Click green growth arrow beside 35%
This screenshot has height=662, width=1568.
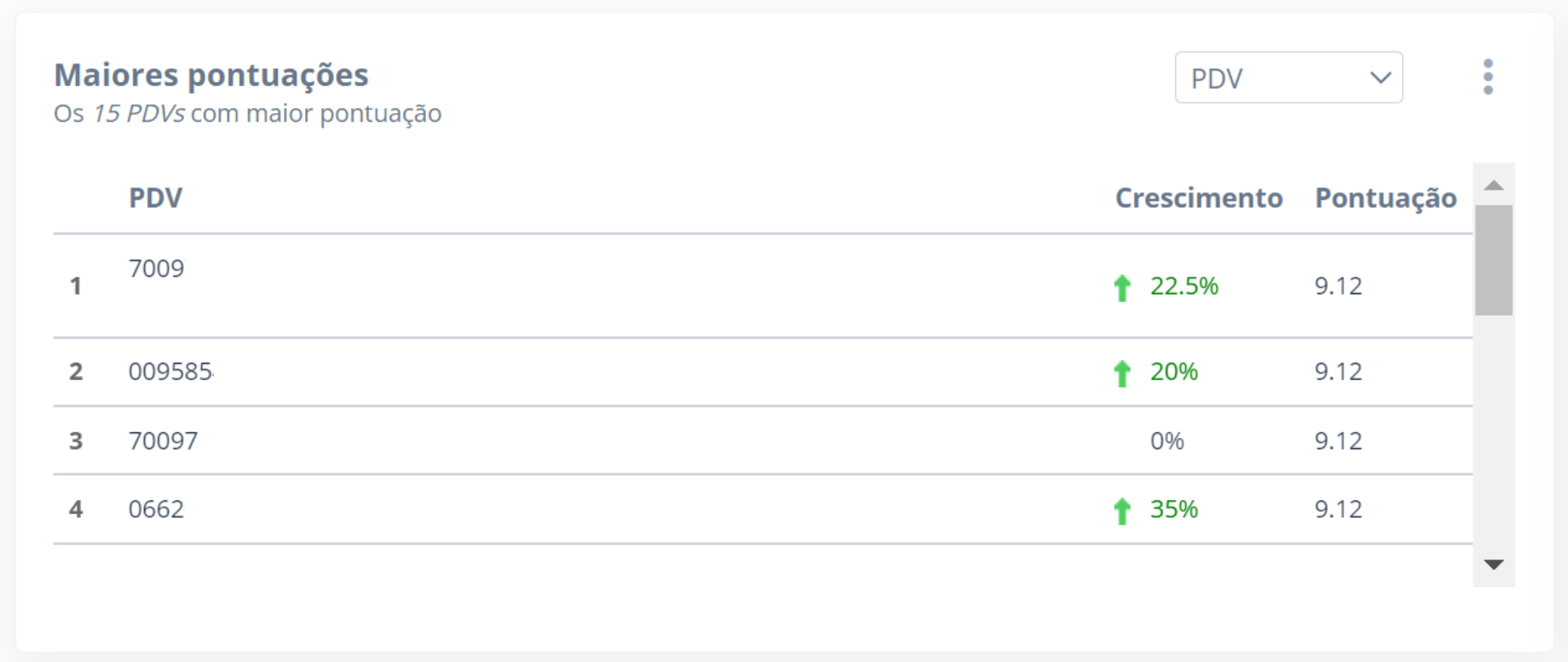(x=1122, y=511)
